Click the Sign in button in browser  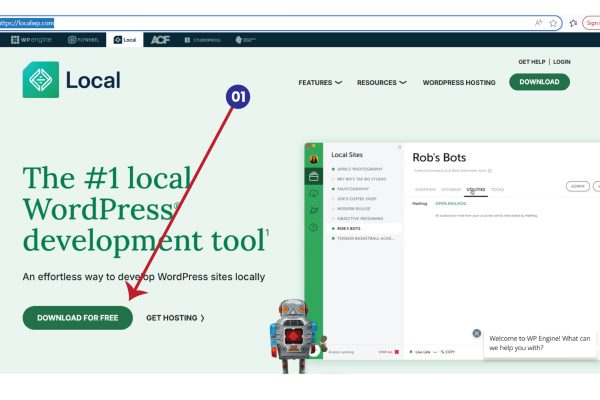(591, 23)
